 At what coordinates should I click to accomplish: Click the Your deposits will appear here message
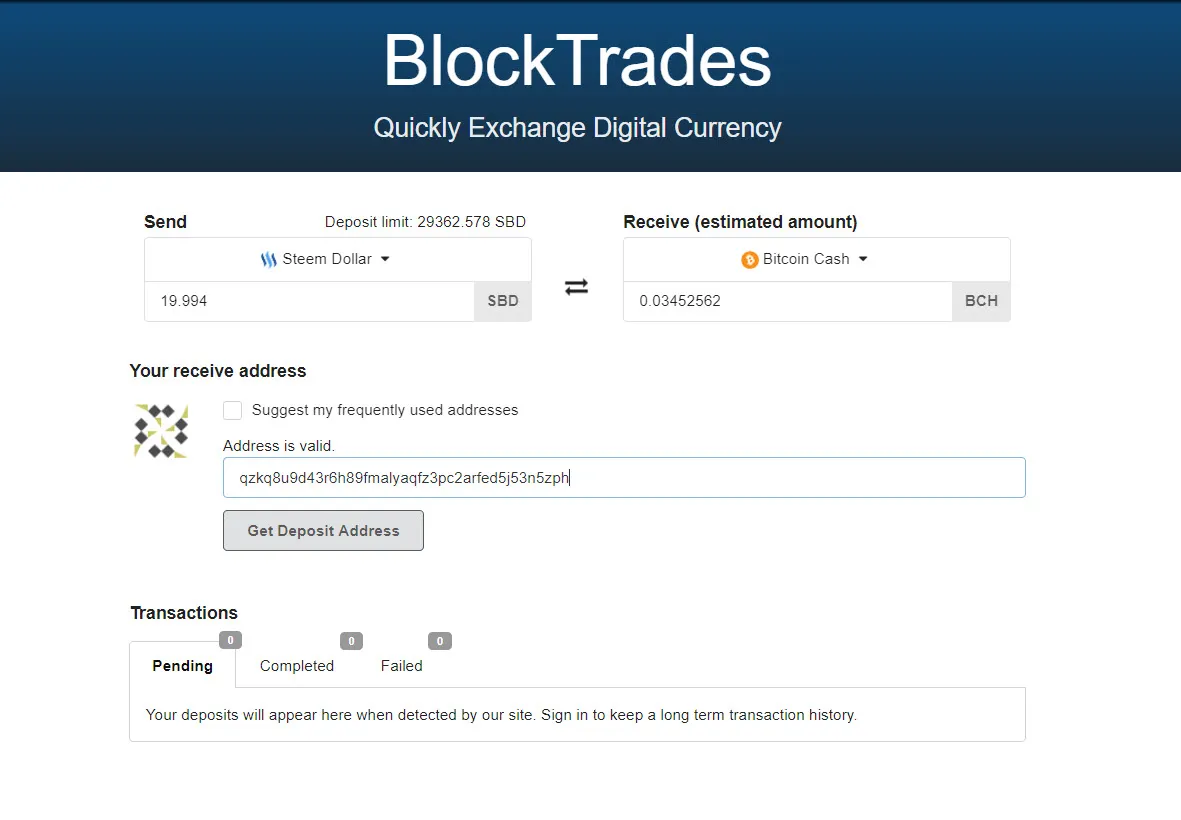pyautogui.click(x=501, y=715)
